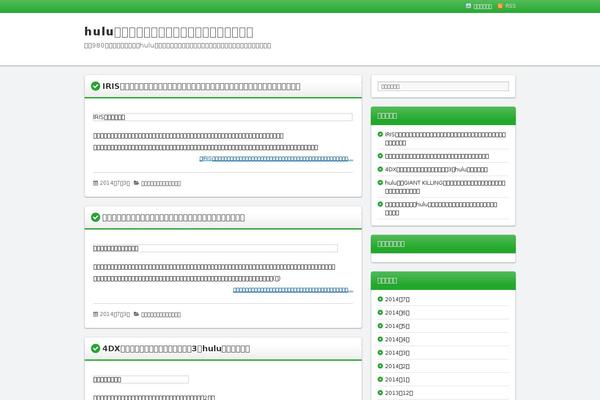Open the sidebar GIANT KILLING post link

click(445, 187)
